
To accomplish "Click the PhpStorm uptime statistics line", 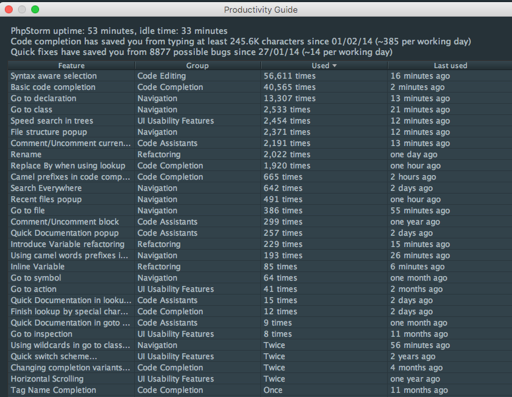I will click(x=119, y=31).
